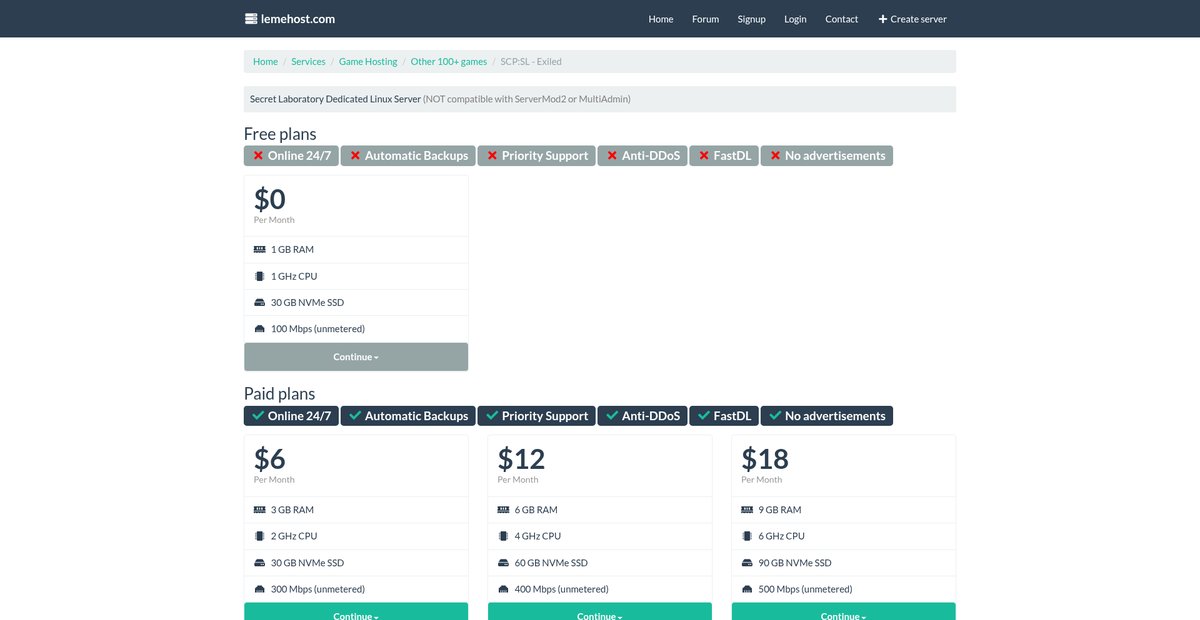Image resolution: width=1200 pixels, height=620 pixels.
Task: Click the SSD icon beside 60 GB NVMe
Action: point(504,563)
